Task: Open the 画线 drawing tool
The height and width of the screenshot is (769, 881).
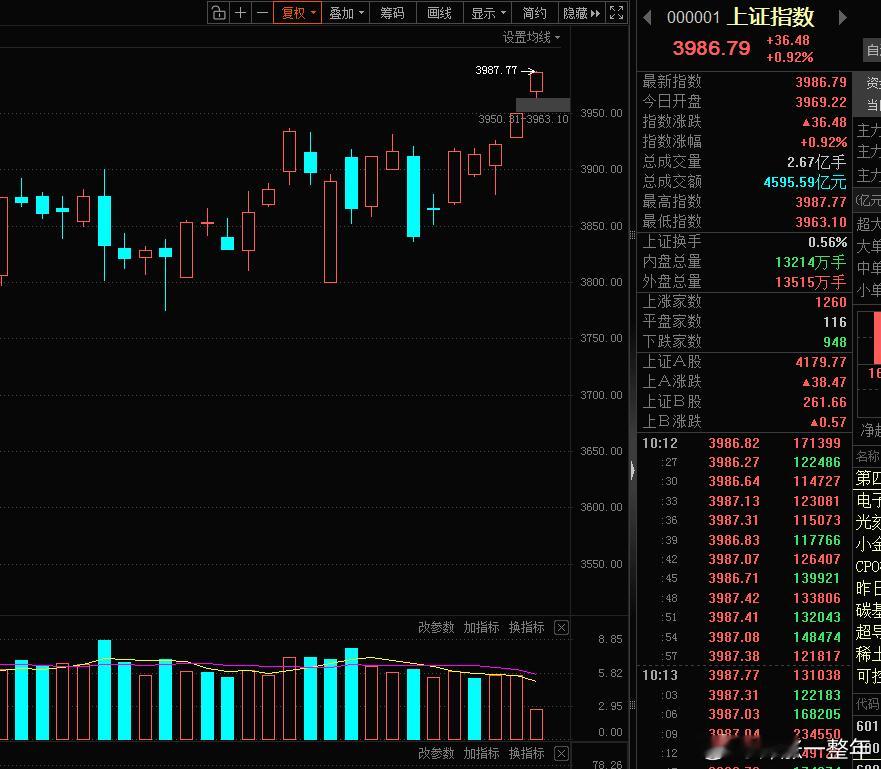Action: 439,13
